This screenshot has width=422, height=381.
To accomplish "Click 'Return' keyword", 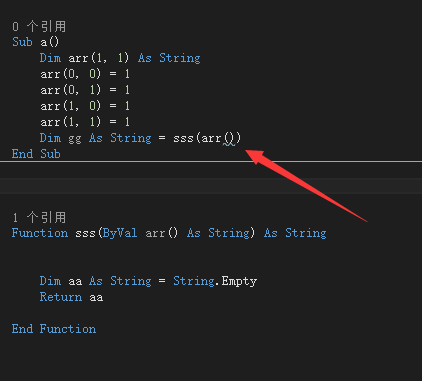I will (x=61, y=297).
